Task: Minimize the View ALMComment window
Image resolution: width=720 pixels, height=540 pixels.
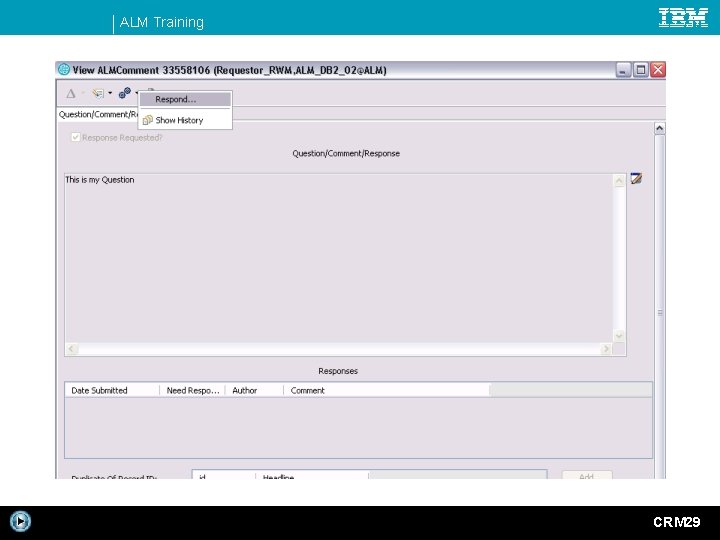Action: click(x=623, y=70)
